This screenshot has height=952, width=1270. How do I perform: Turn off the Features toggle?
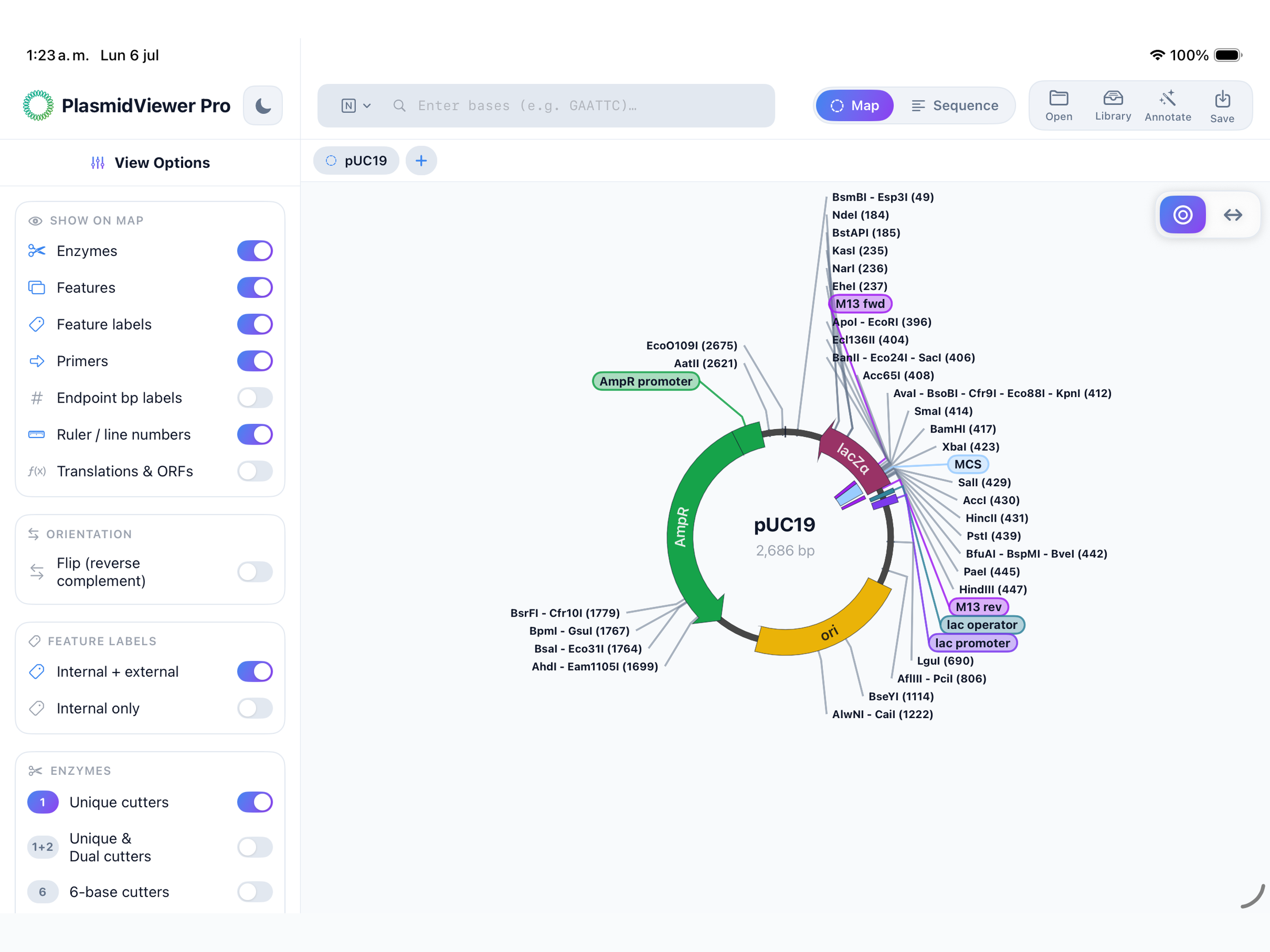pos(255,287)
